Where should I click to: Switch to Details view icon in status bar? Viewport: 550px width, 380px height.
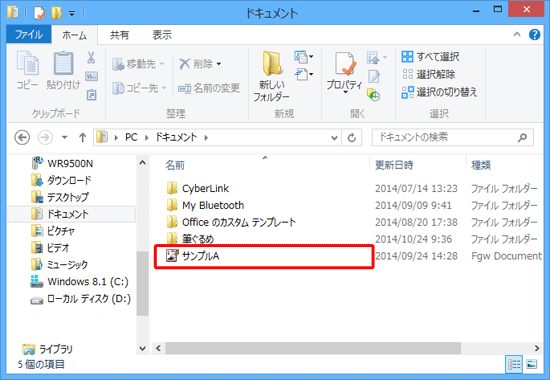pos(514,365)
